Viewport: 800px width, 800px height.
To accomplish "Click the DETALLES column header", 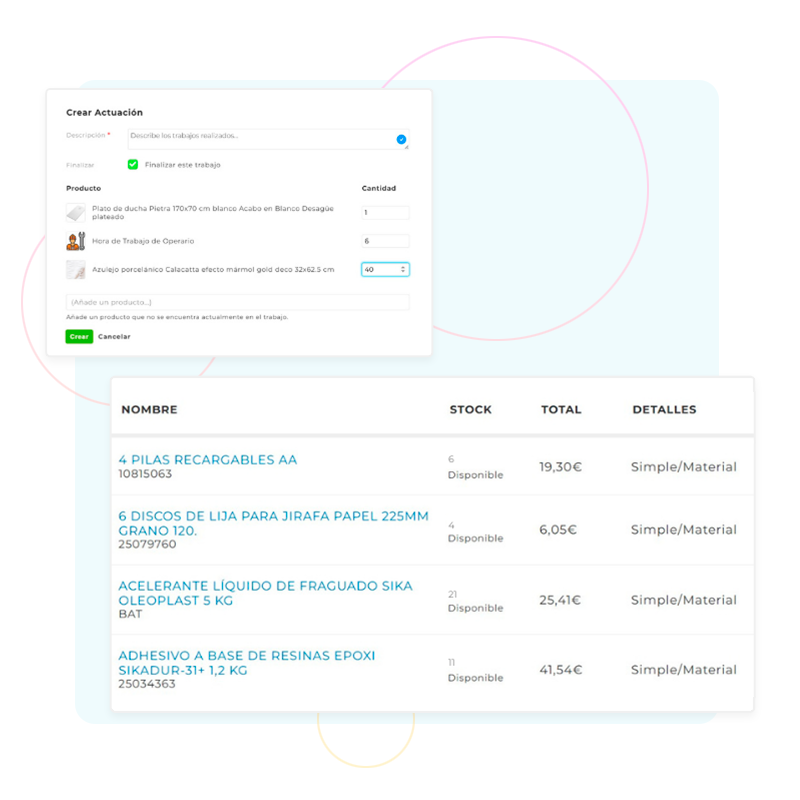I will coord(664,410).
